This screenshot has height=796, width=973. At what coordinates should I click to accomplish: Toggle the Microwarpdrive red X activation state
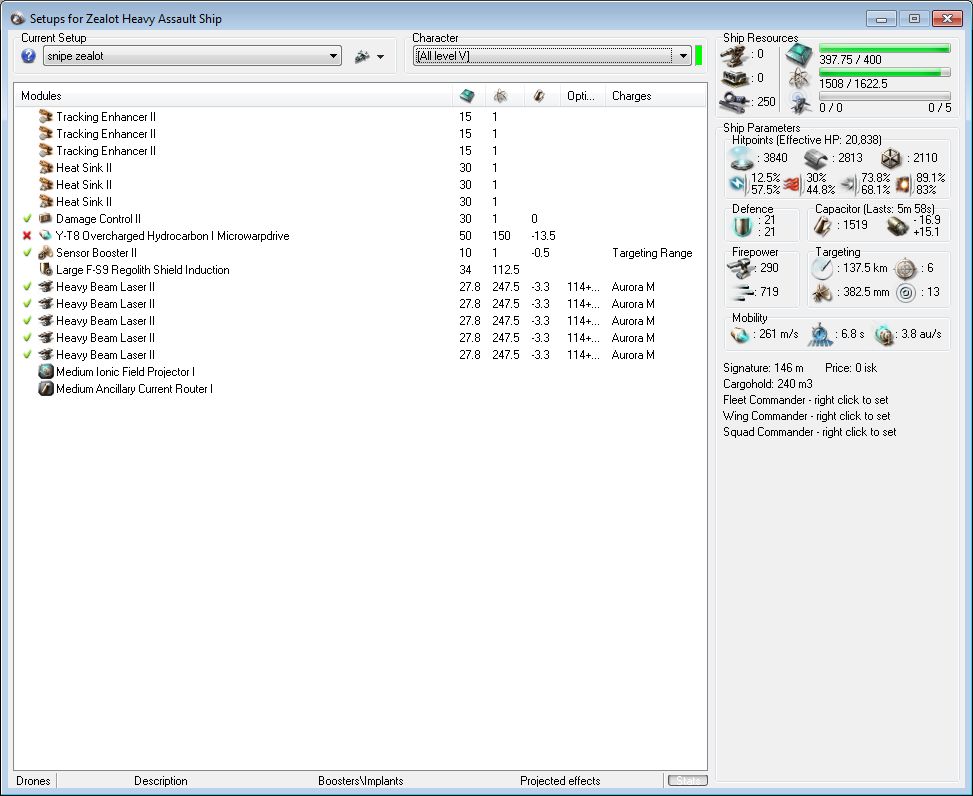pyautogui.click(x=27, y=236)
